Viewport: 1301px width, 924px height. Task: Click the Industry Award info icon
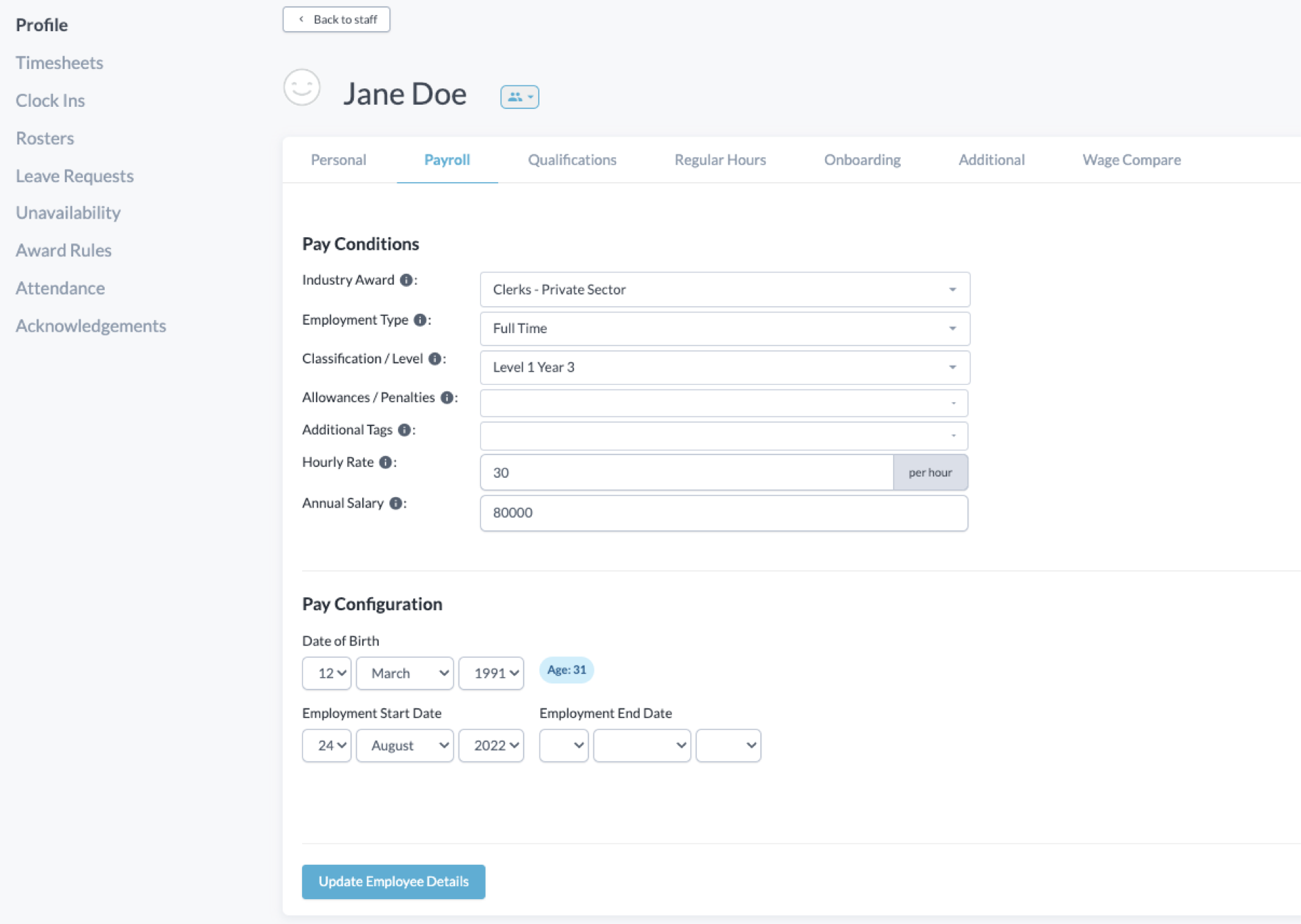[406, 280]
